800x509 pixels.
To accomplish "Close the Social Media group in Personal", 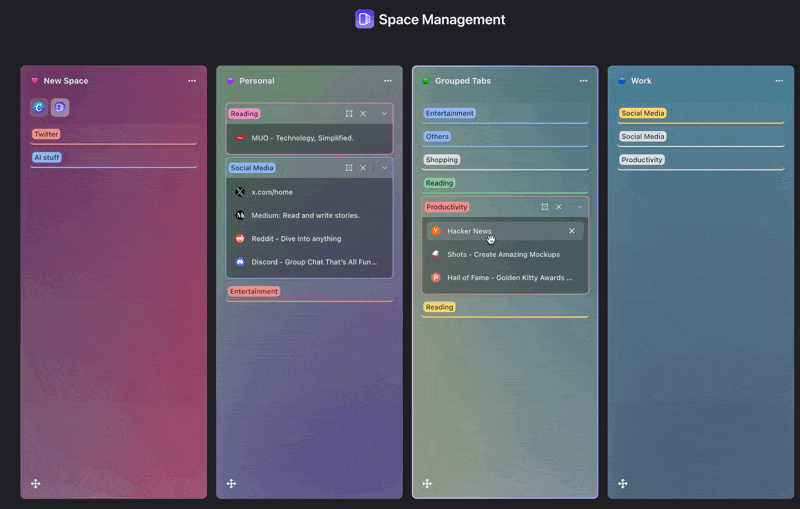I will click(363, 168).
